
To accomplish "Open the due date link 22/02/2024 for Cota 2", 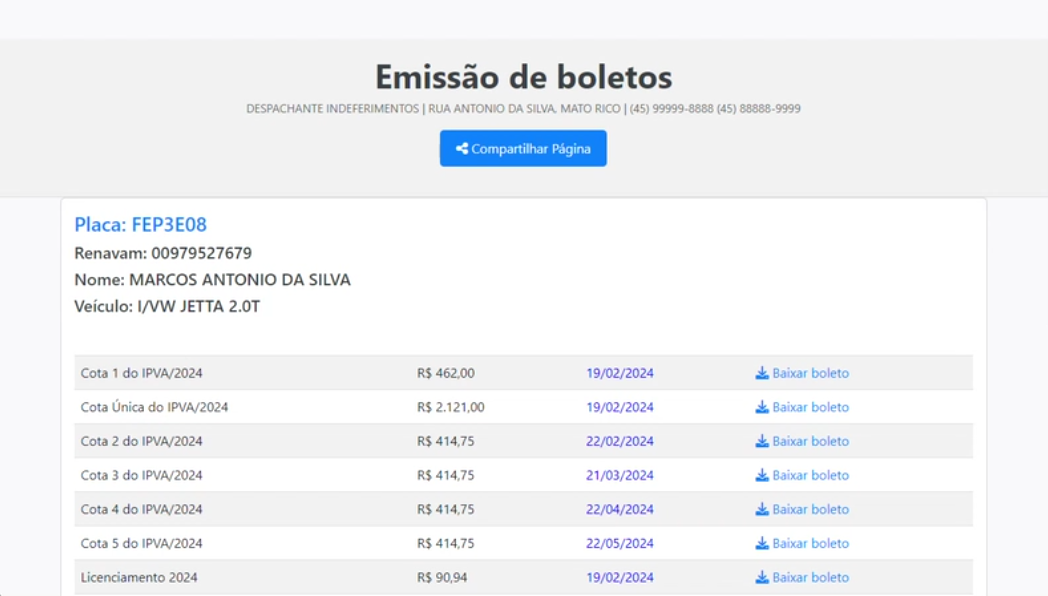I will 620,440.
